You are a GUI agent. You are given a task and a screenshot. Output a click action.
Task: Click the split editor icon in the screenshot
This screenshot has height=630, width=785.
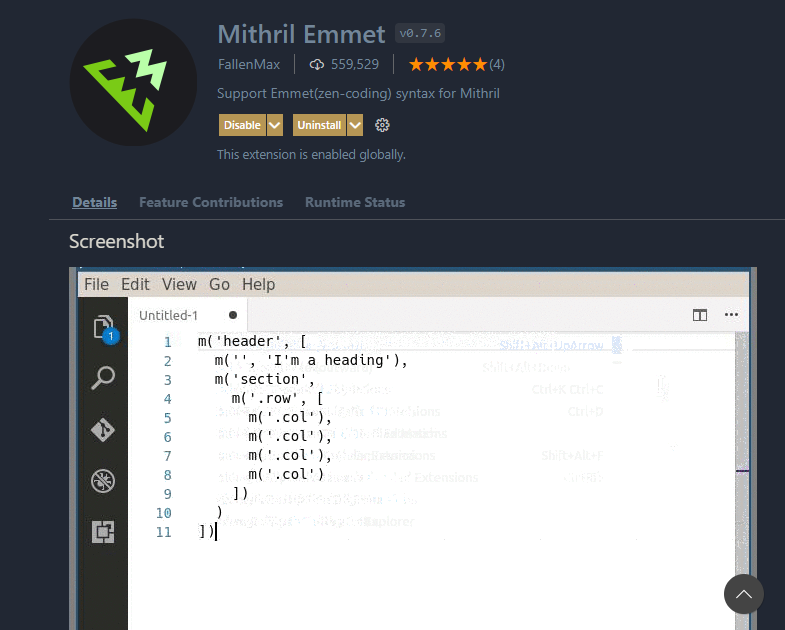tap(700, 315)
